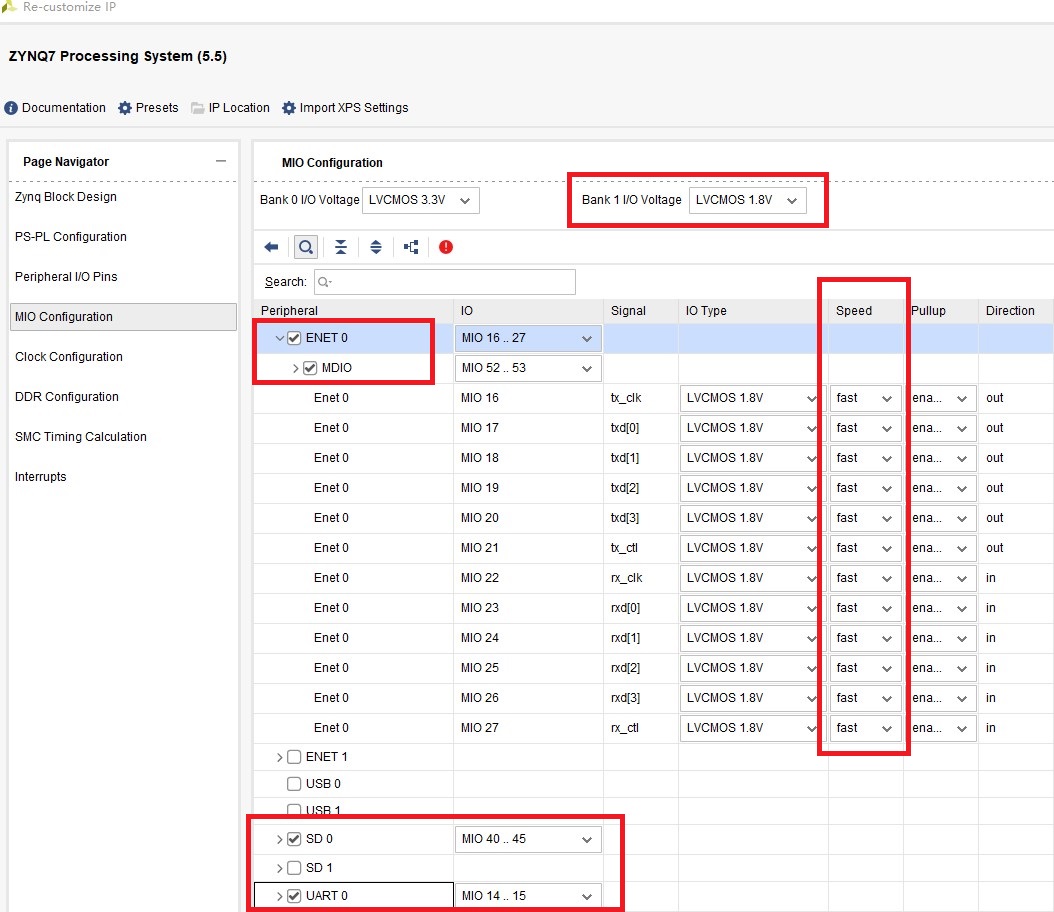Enable the SD 1 checkbox
The image size is (1054, 912).
pos(294,868)
